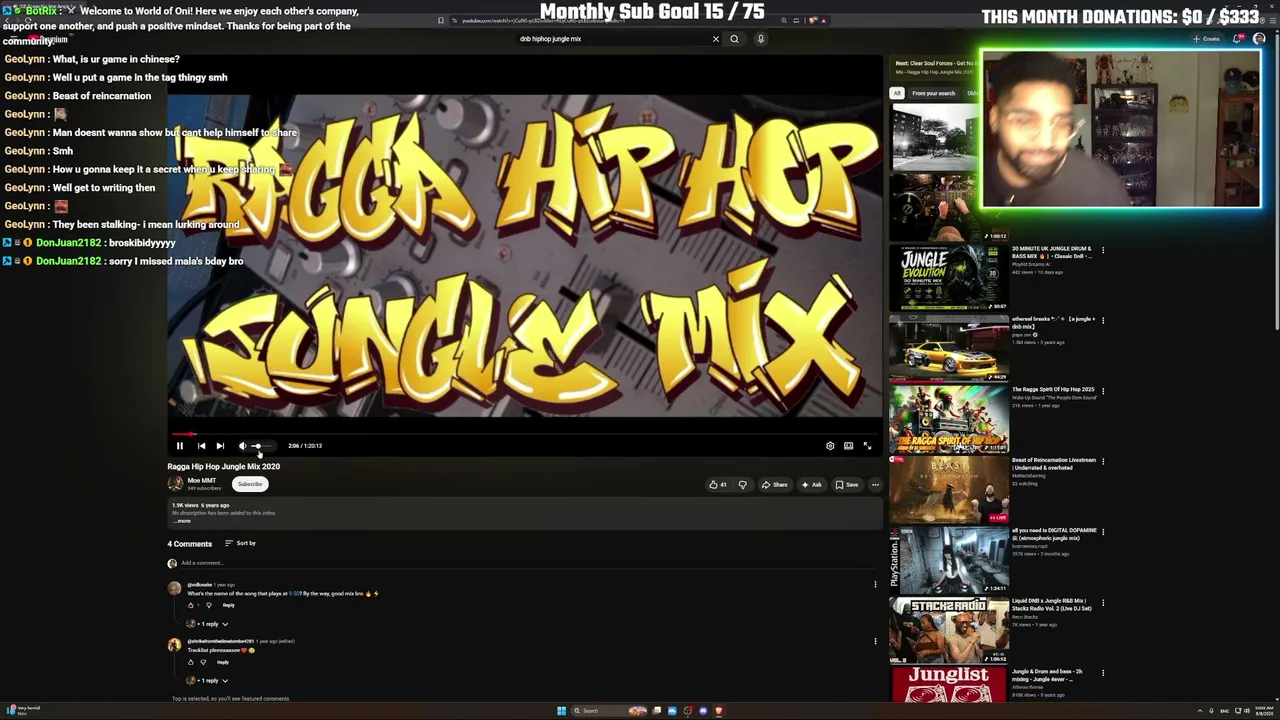Open options menu for the song name comment
The image size is (1280, 720).
tap(875, 585)
